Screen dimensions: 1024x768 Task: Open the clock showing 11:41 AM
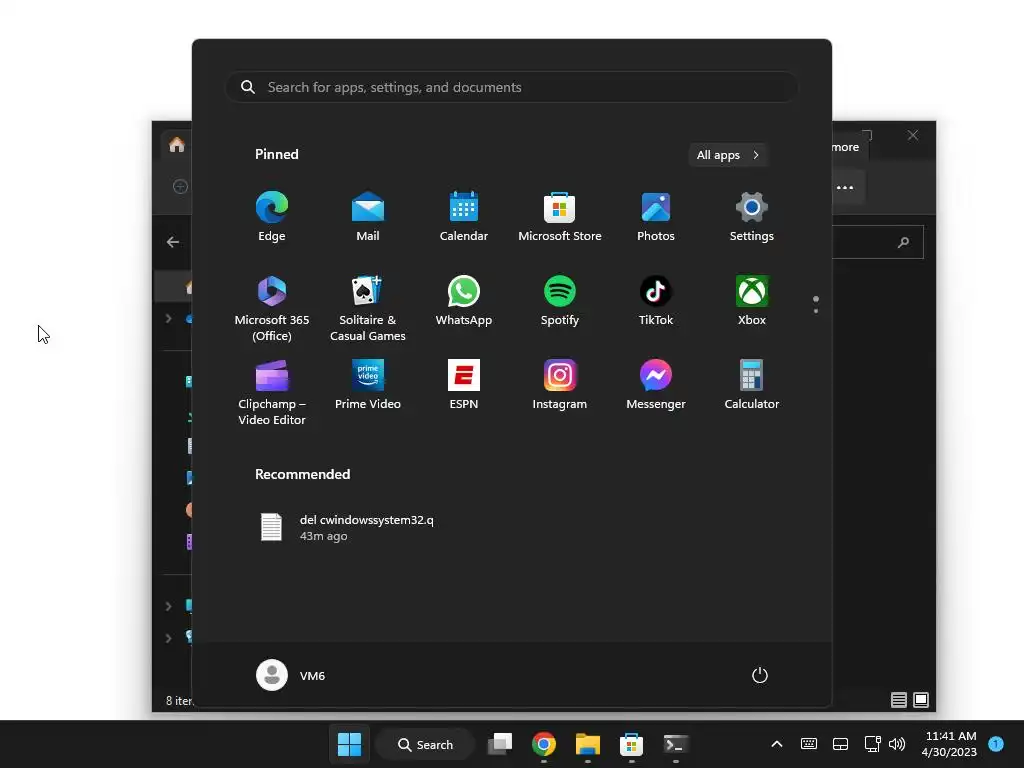click(x=949, y=744)
